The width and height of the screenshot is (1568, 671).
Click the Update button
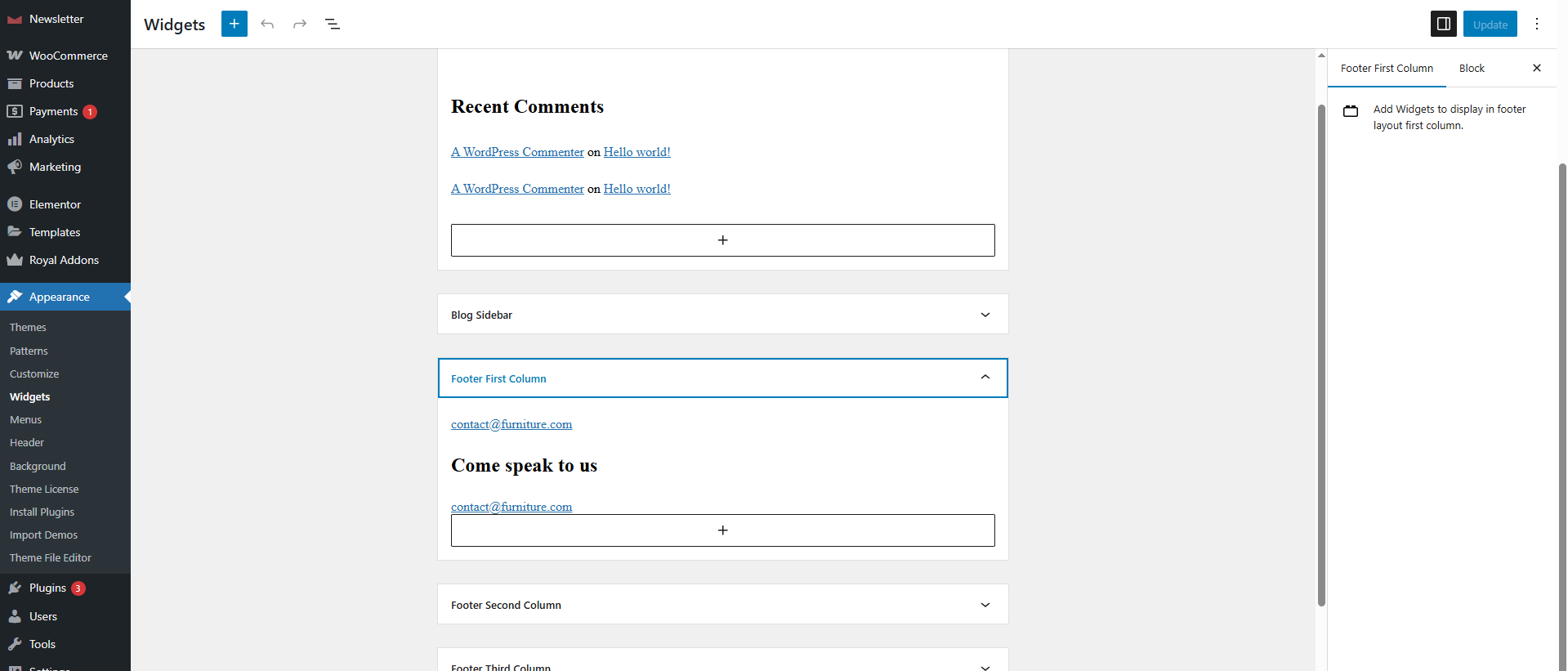[x=1490, y=24]
